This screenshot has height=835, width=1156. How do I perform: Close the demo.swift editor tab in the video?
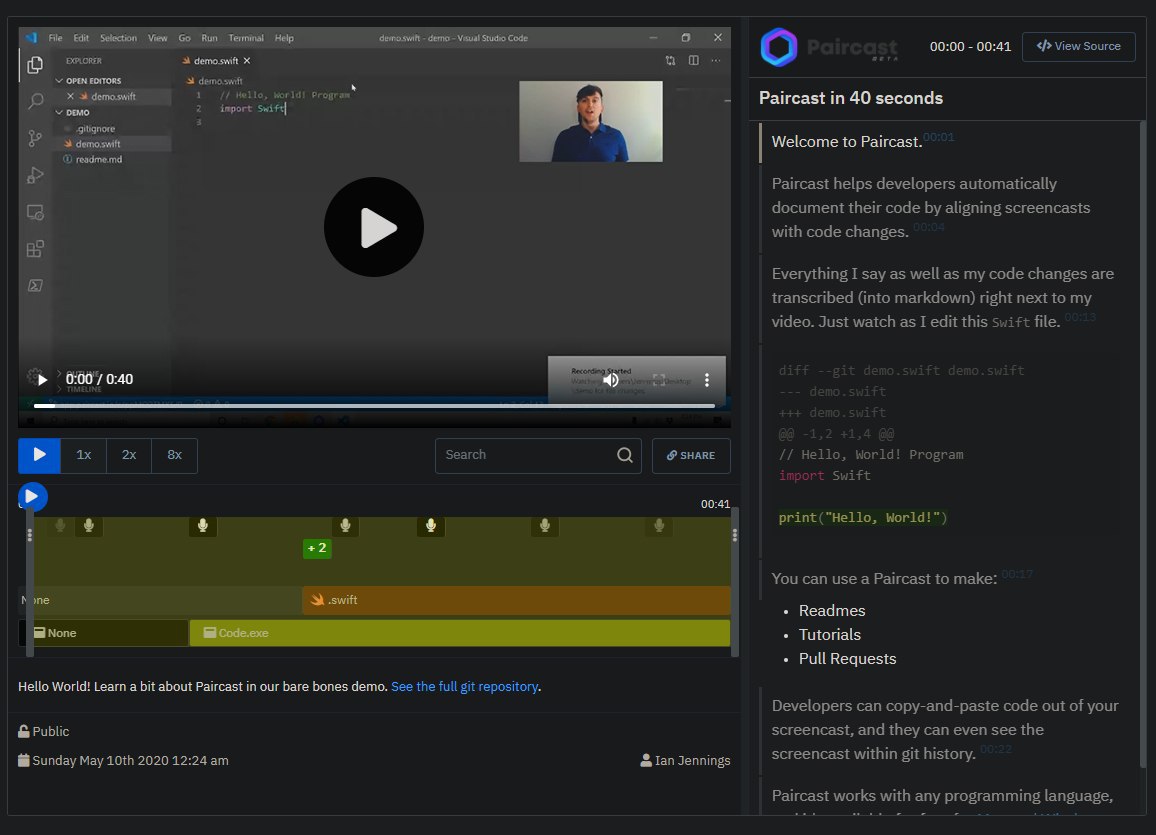(x=247, y=61)
